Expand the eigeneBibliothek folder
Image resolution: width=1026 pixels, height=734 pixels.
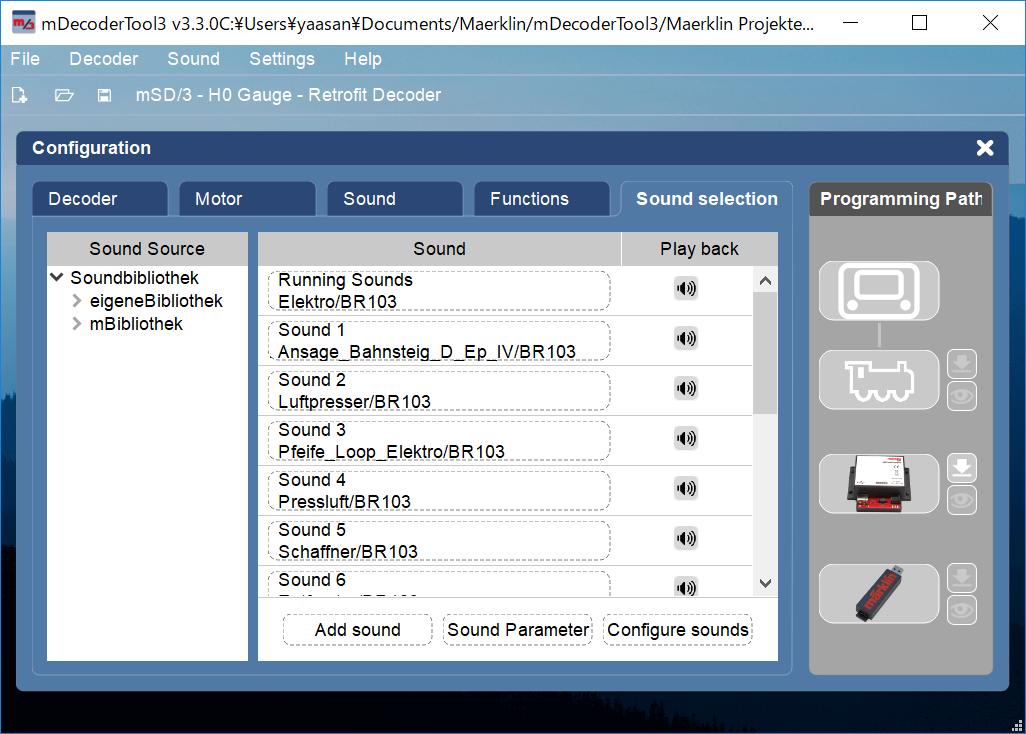click(77, 301)
